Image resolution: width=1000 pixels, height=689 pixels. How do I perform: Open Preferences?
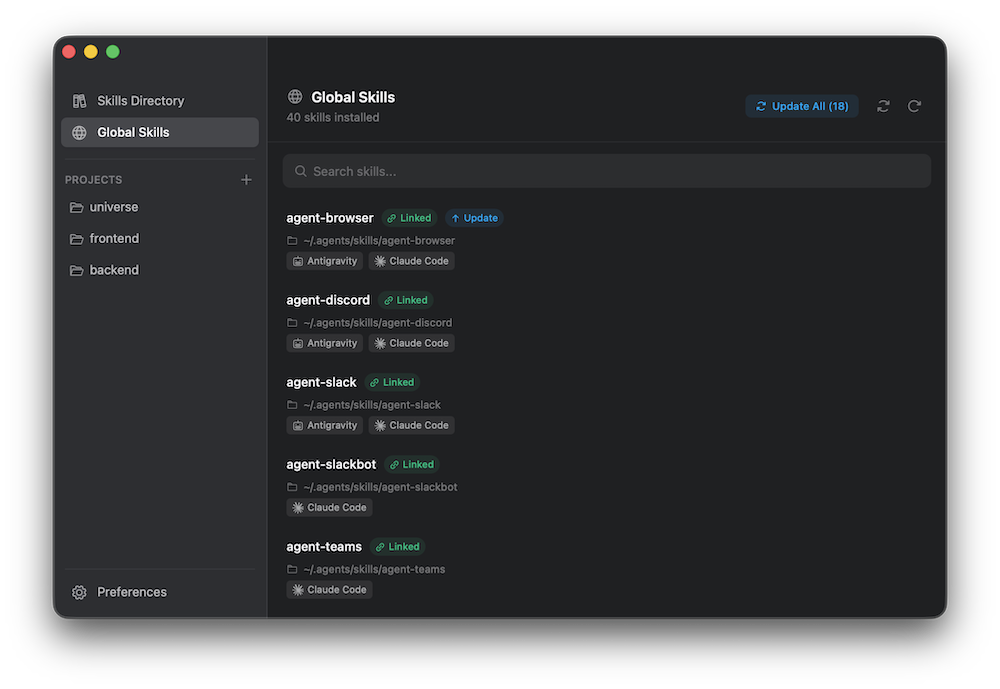[x=159, y=592]
